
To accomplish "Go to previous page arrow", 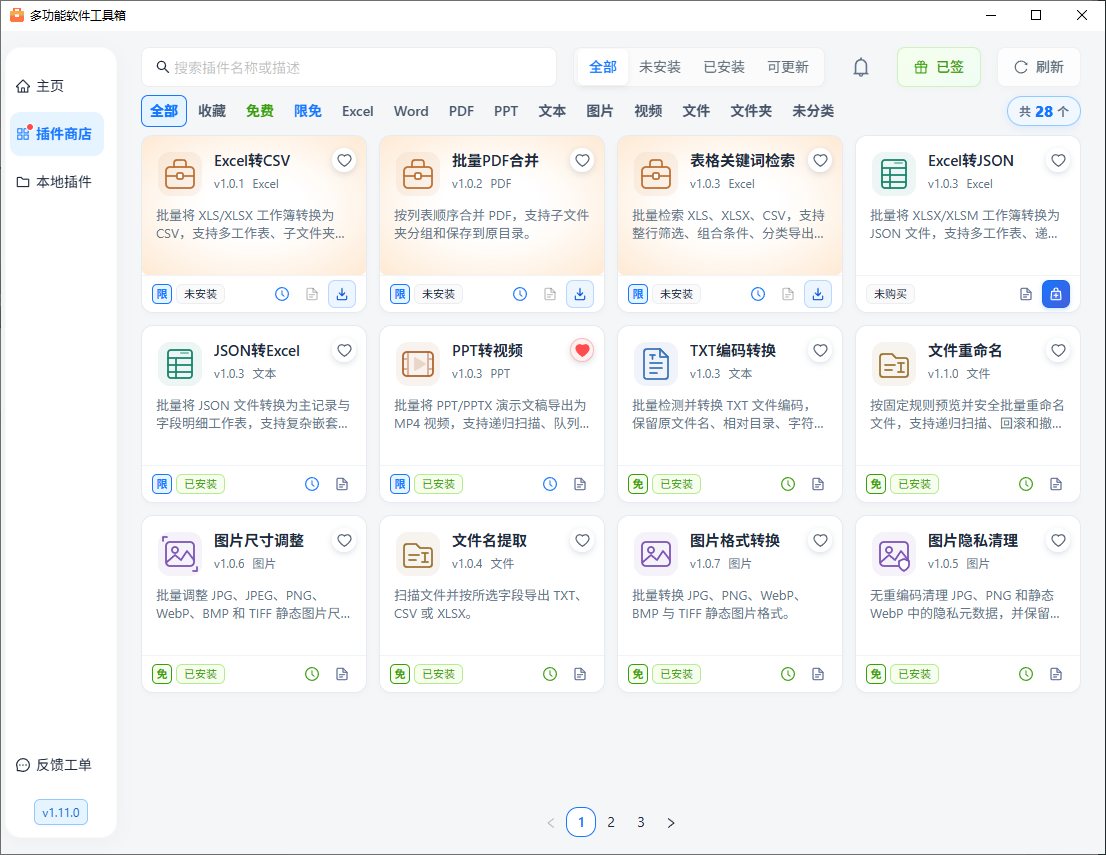I will pyautogui.click(x=551, y=823).
